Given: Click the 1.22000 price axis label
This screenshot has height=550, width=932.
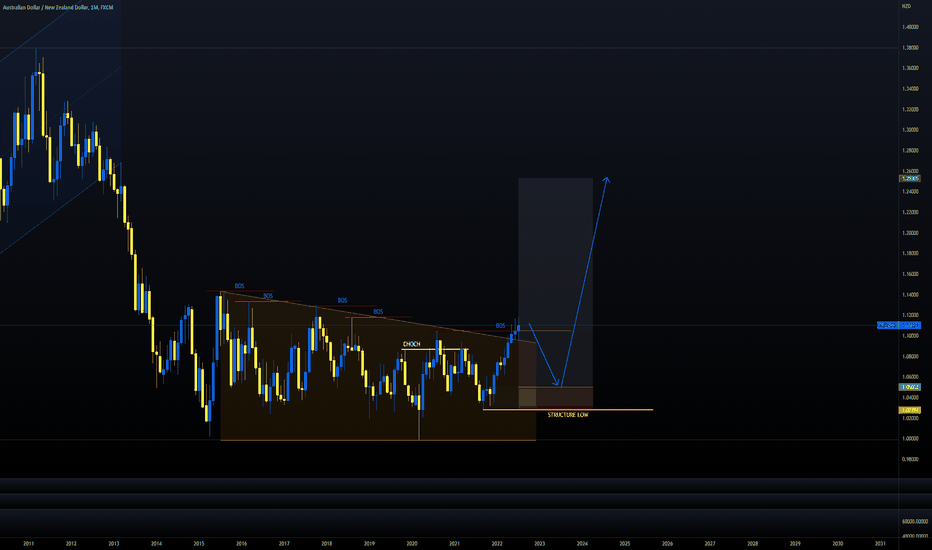Looking at the screenshot, I should [910, 212].
